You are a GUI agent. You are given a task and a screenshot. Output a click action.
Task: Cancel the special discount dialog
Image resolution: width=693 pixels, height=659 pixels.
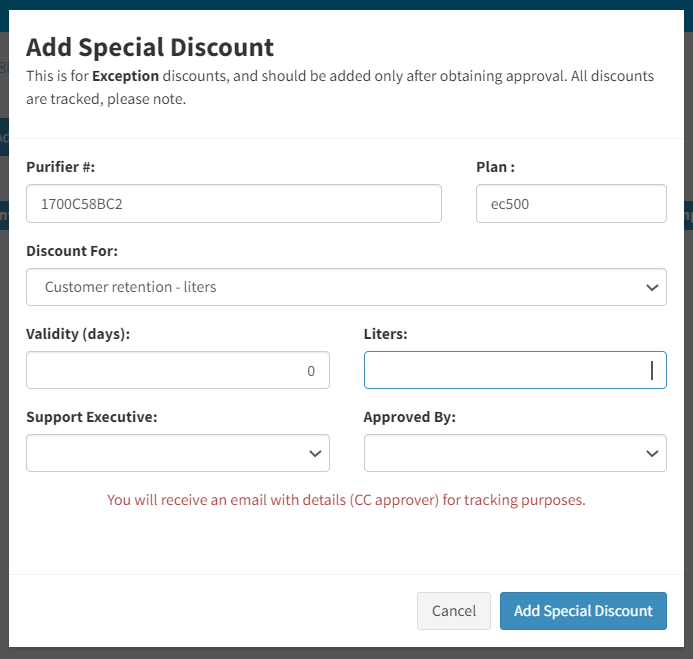pos(453,611)
